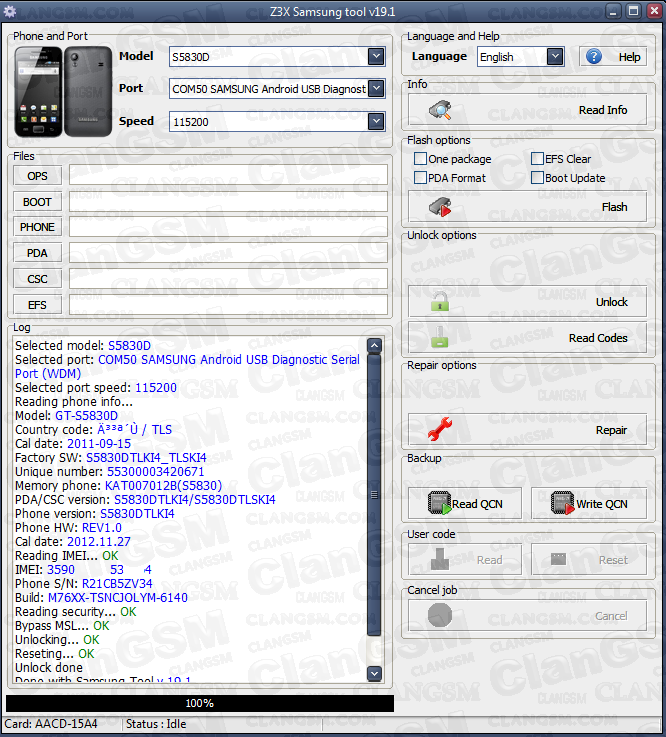Expand the Port dropdown list
The image size is (666, 737).
tap(376, 88)
